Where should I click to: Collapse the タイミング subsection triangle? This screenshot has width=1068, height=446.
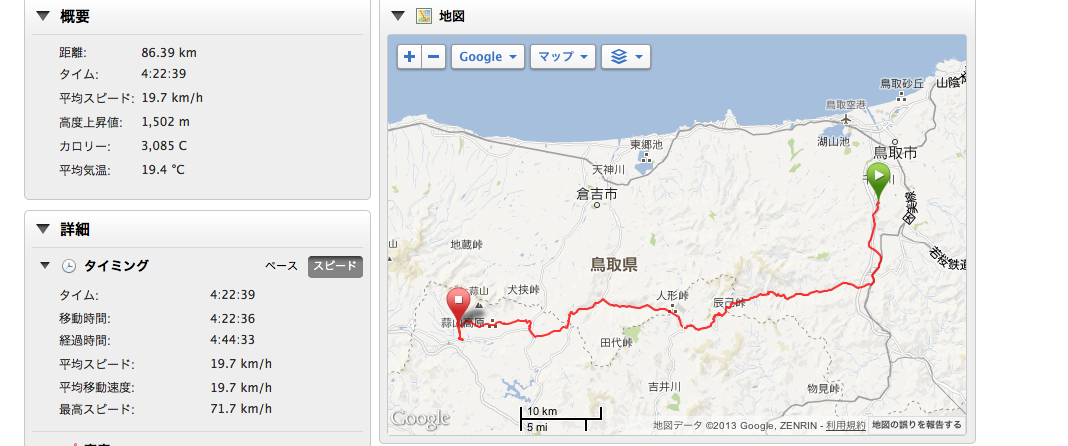tap(45, 266)
